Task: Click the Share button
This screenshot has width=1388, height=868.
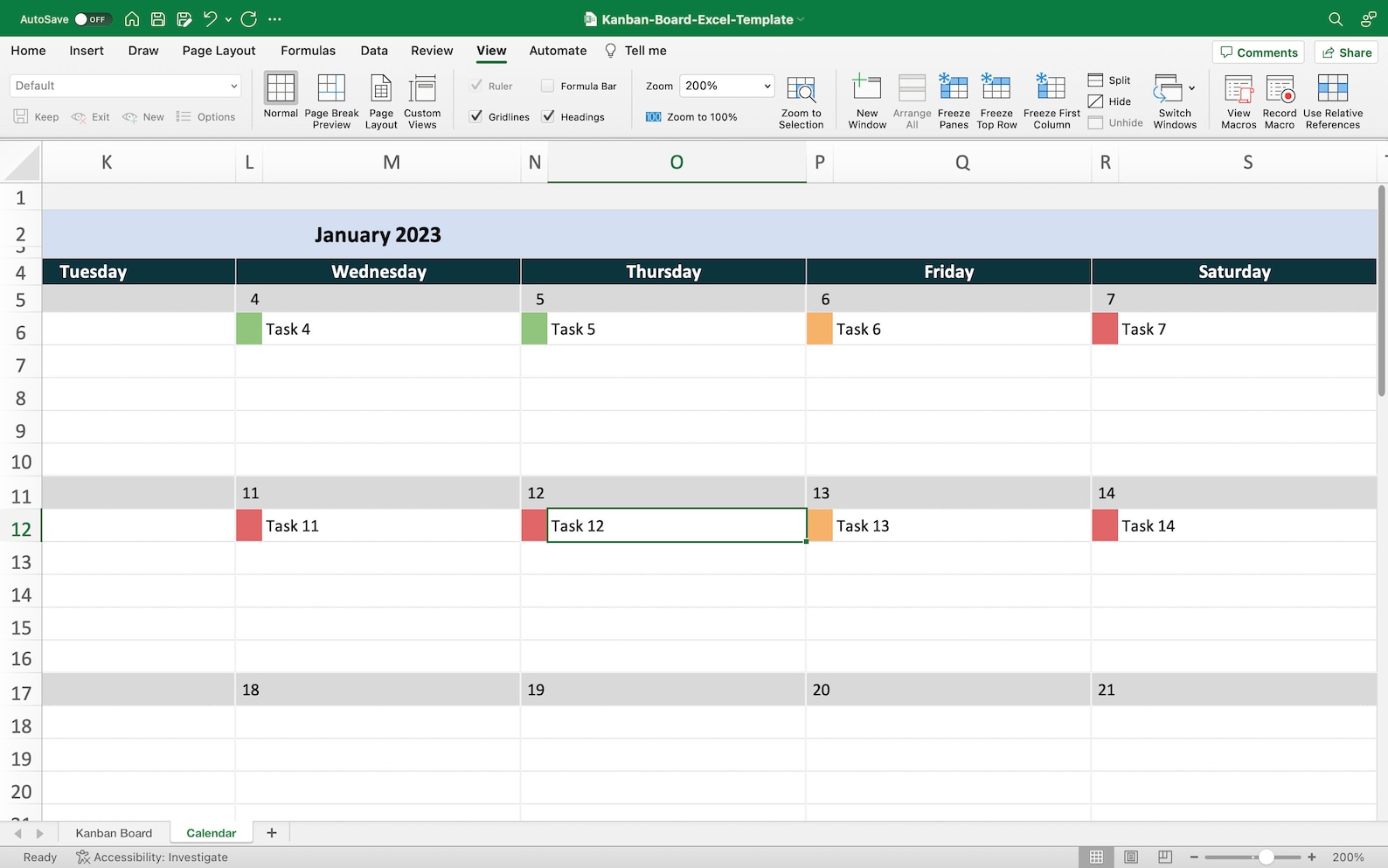Action: tap(1347, 52)
